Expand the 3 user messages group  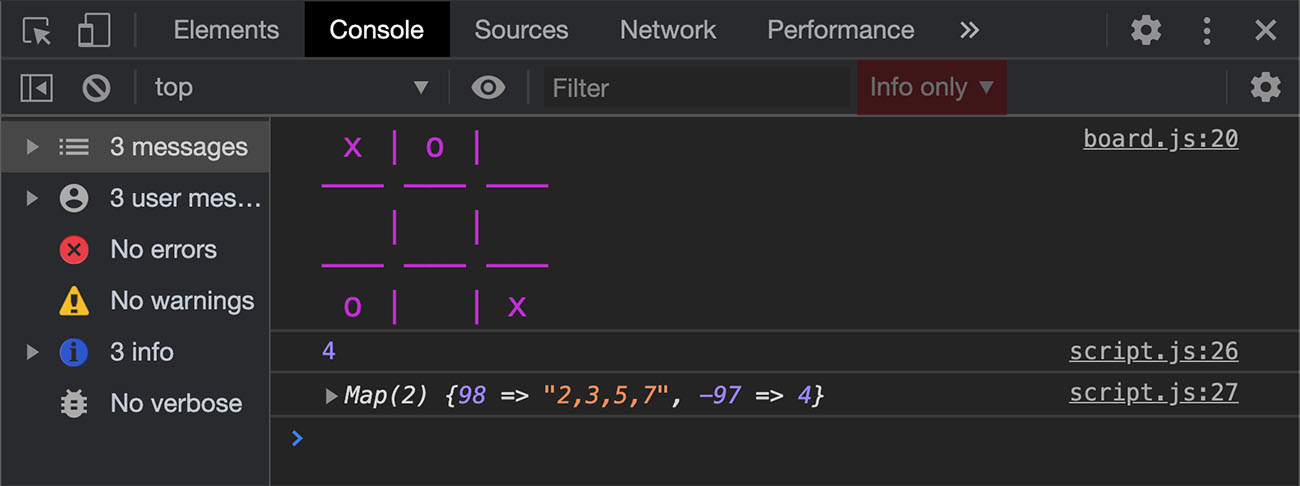[32, 198]
